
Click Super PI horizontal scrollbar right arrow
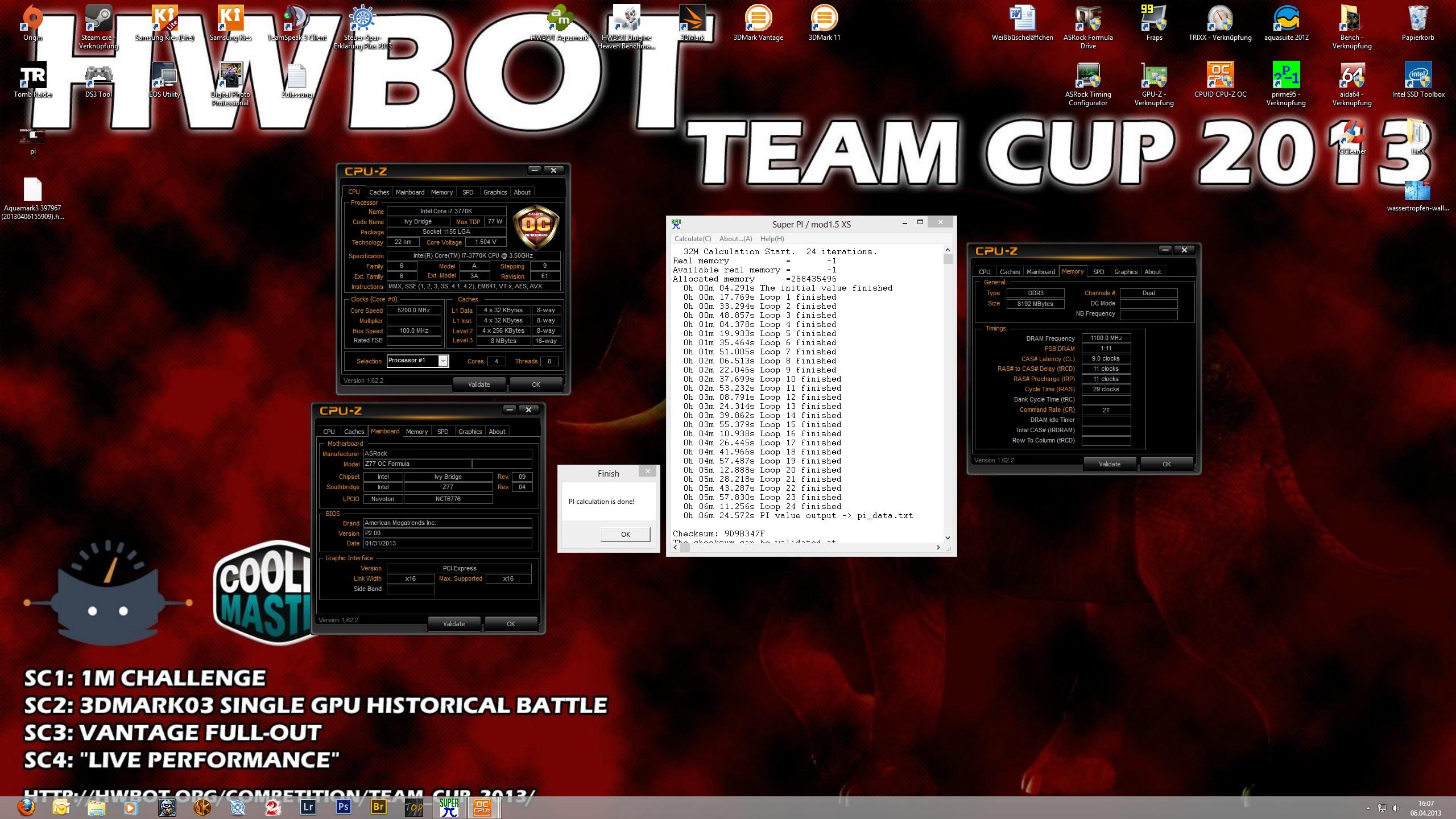[x=938, y=548]
